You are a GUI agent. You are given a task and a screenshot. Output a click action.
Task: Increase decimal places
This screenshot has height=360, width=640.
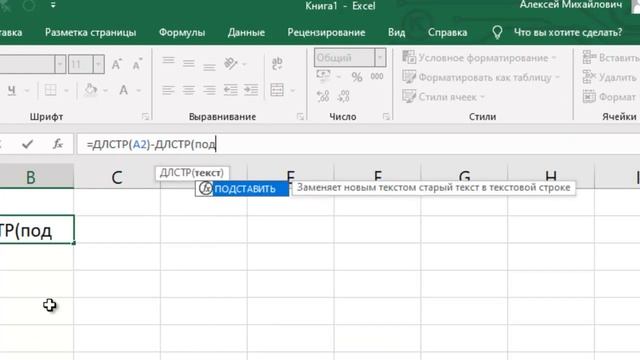pos(323,96)
